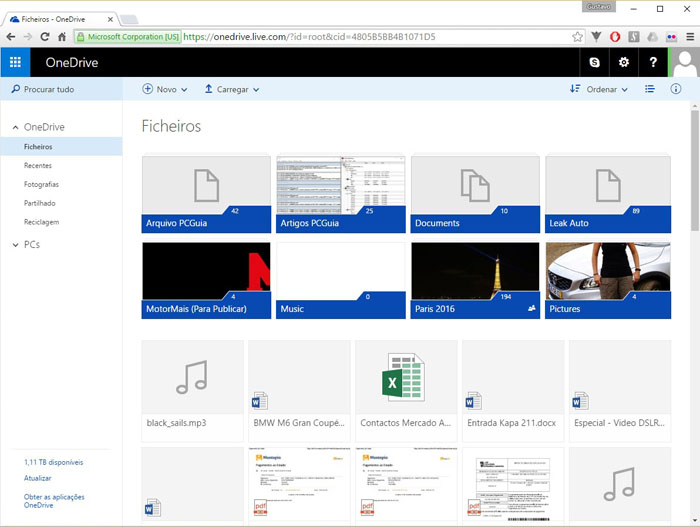Image resolution: width=700 pixels, height=527 pixels.
Task: Click the Pocket extension icon
Action: click(x=596, y=37)
